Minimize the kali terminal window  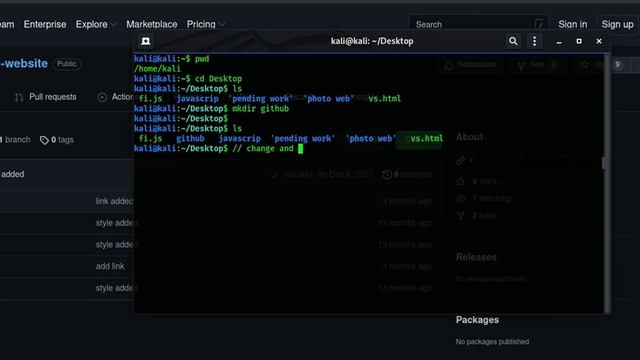click(559, 41)
